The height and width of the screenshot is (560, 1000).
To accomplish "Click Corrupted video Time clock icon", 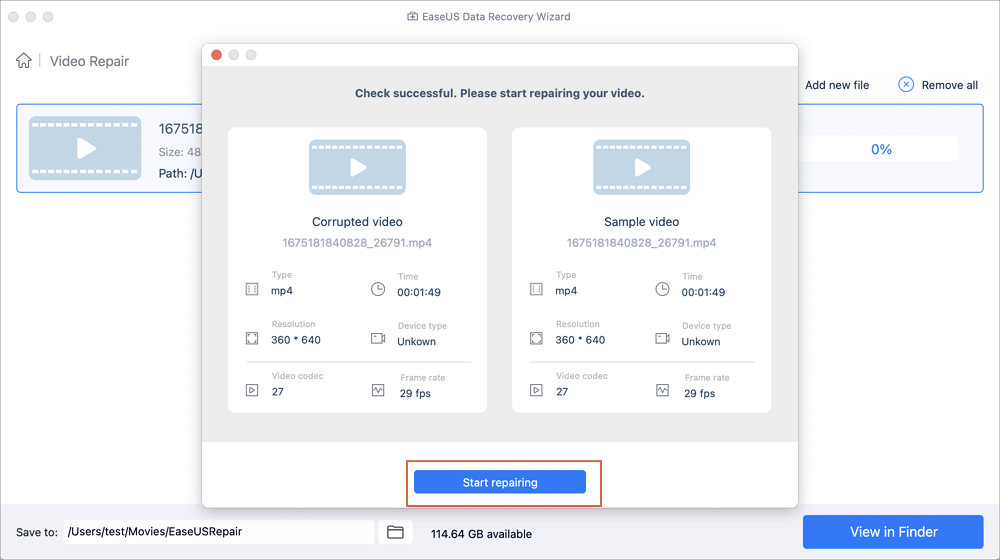I will point(378,290).
